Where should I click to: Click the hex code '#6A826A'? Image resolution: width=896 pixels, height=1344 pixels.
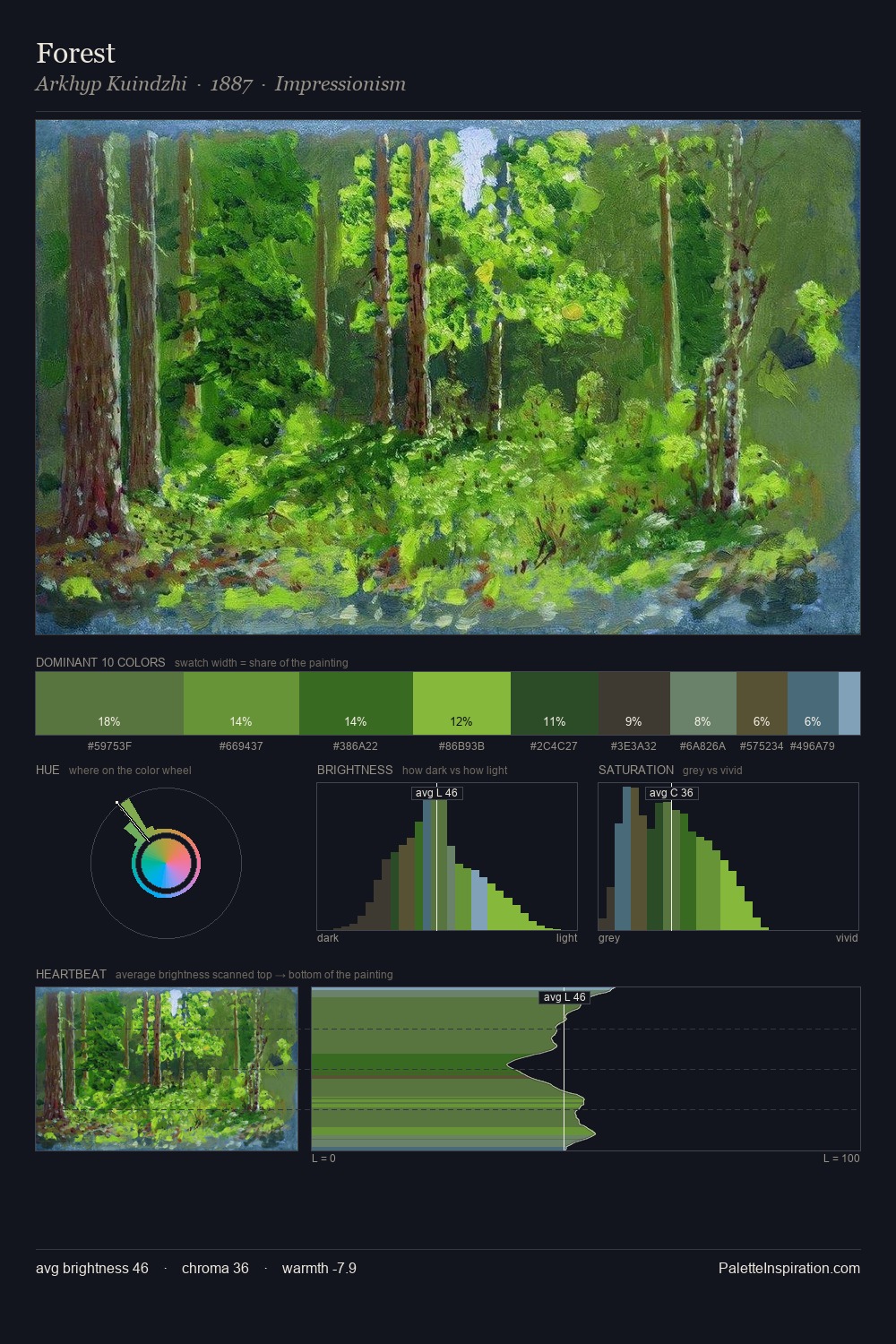(x=702, y=745)
